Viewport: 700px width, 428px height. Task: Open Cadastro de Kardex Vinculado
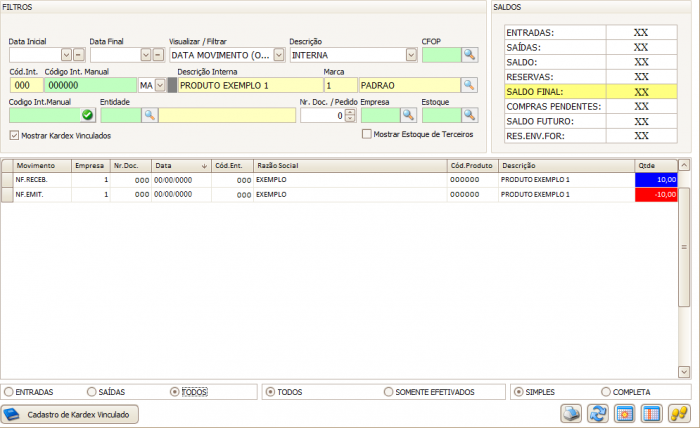(70, 413)
